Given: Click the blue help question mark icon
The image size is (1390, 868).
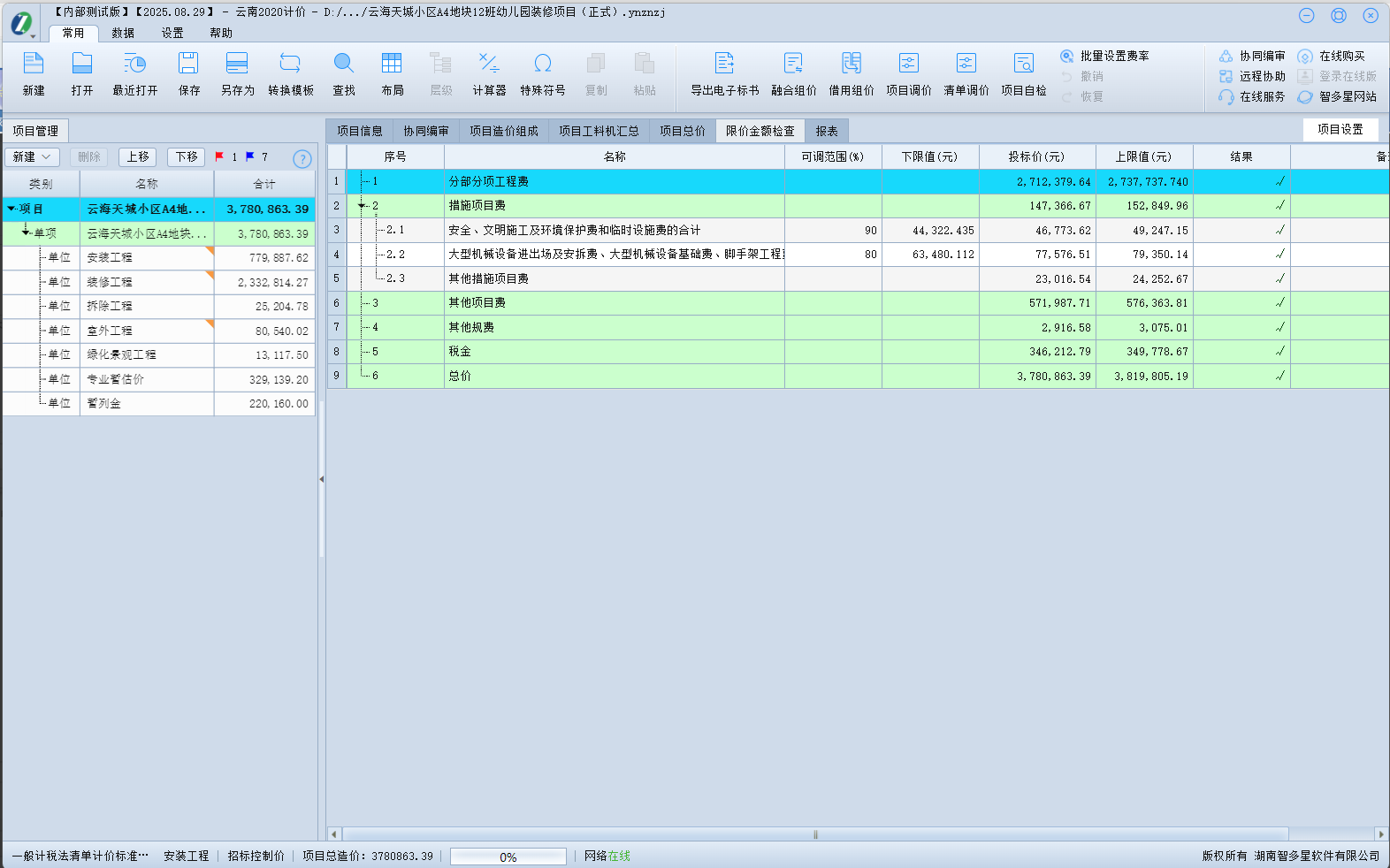Looking at the screenshot, I should tap(302, 159).
